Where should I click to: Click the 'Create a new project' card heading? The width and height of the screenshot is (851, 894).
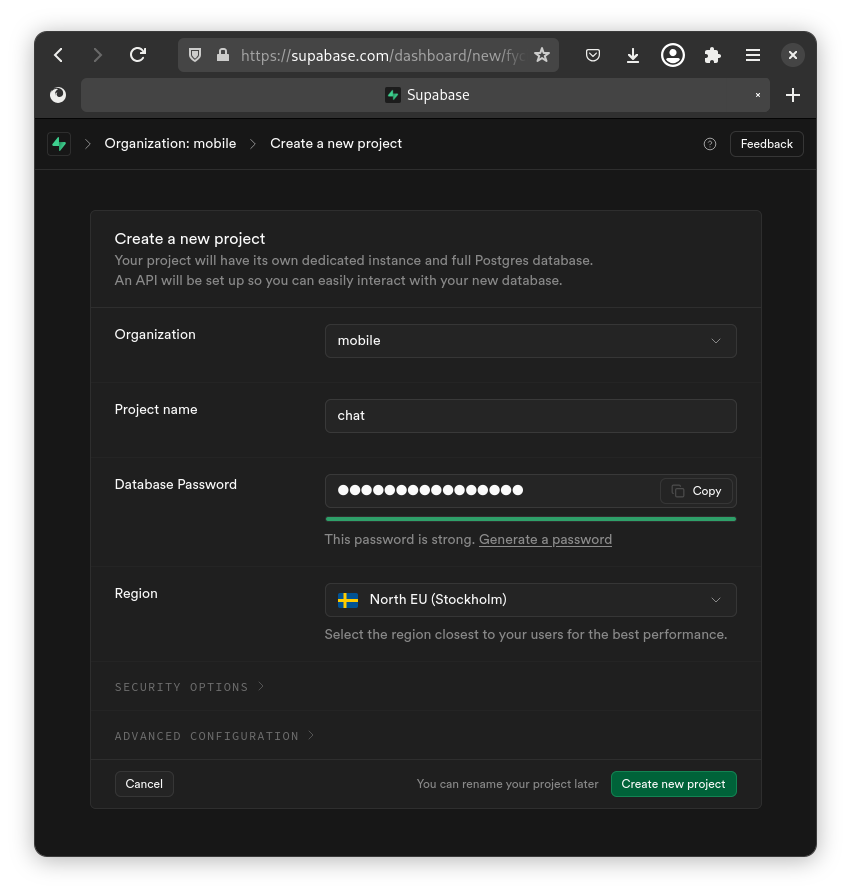(190, 239)
